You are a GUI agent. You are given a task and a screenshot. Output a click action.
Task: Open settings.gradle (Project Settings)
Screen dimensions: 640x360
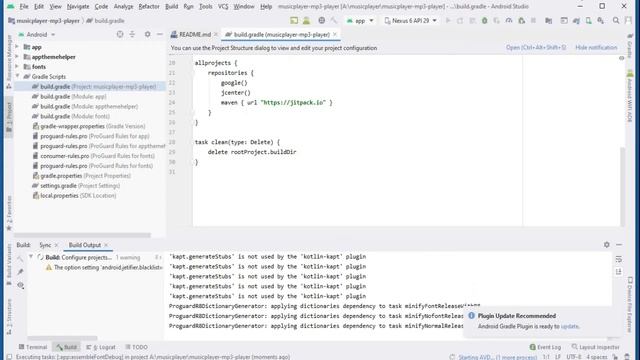[76, 186]
